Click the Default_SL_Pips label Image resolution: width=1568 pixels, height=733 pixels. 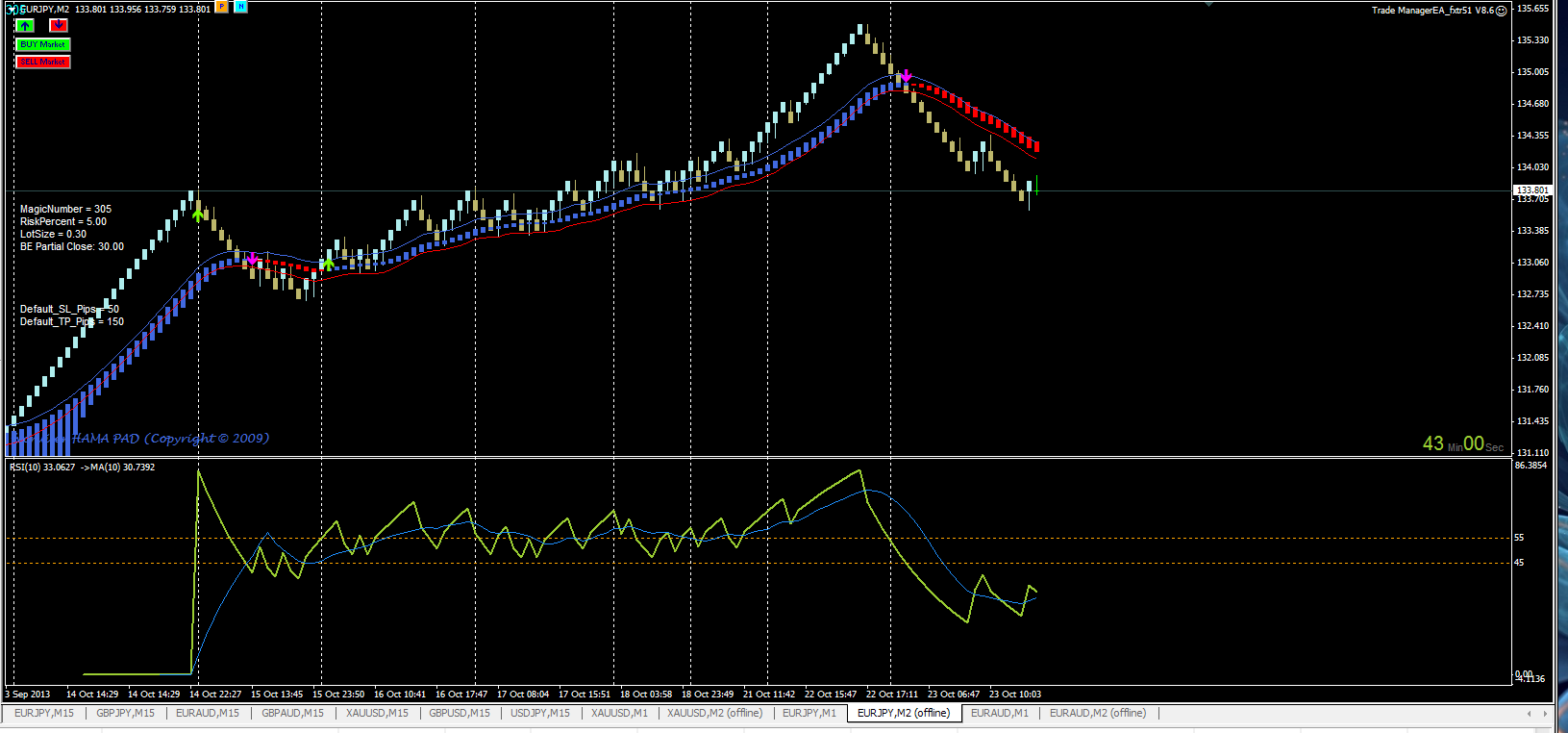tap(69, 309)
